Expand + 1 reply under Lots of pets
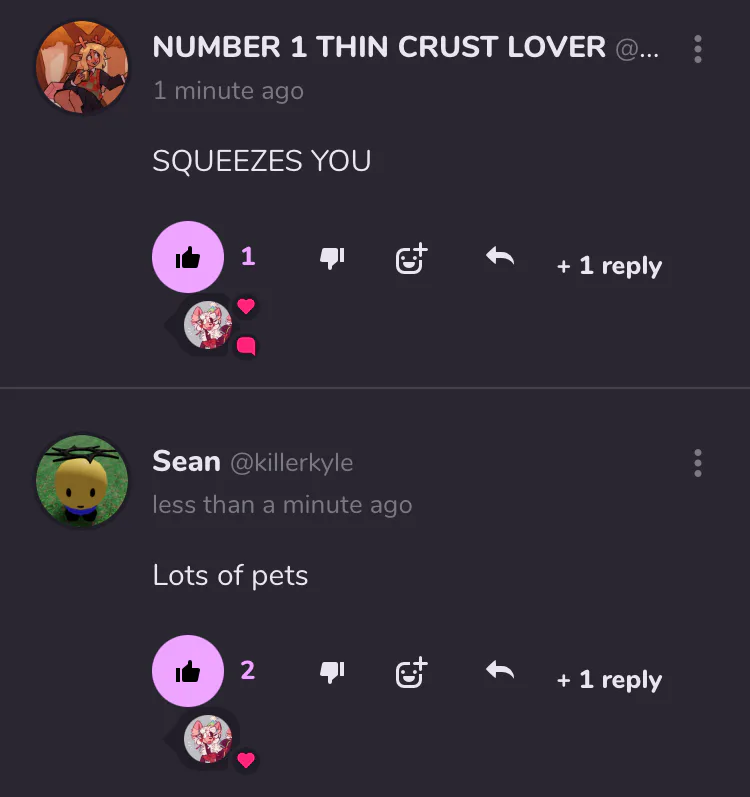This screenshot has height=797, width=750. coord(609,680)
